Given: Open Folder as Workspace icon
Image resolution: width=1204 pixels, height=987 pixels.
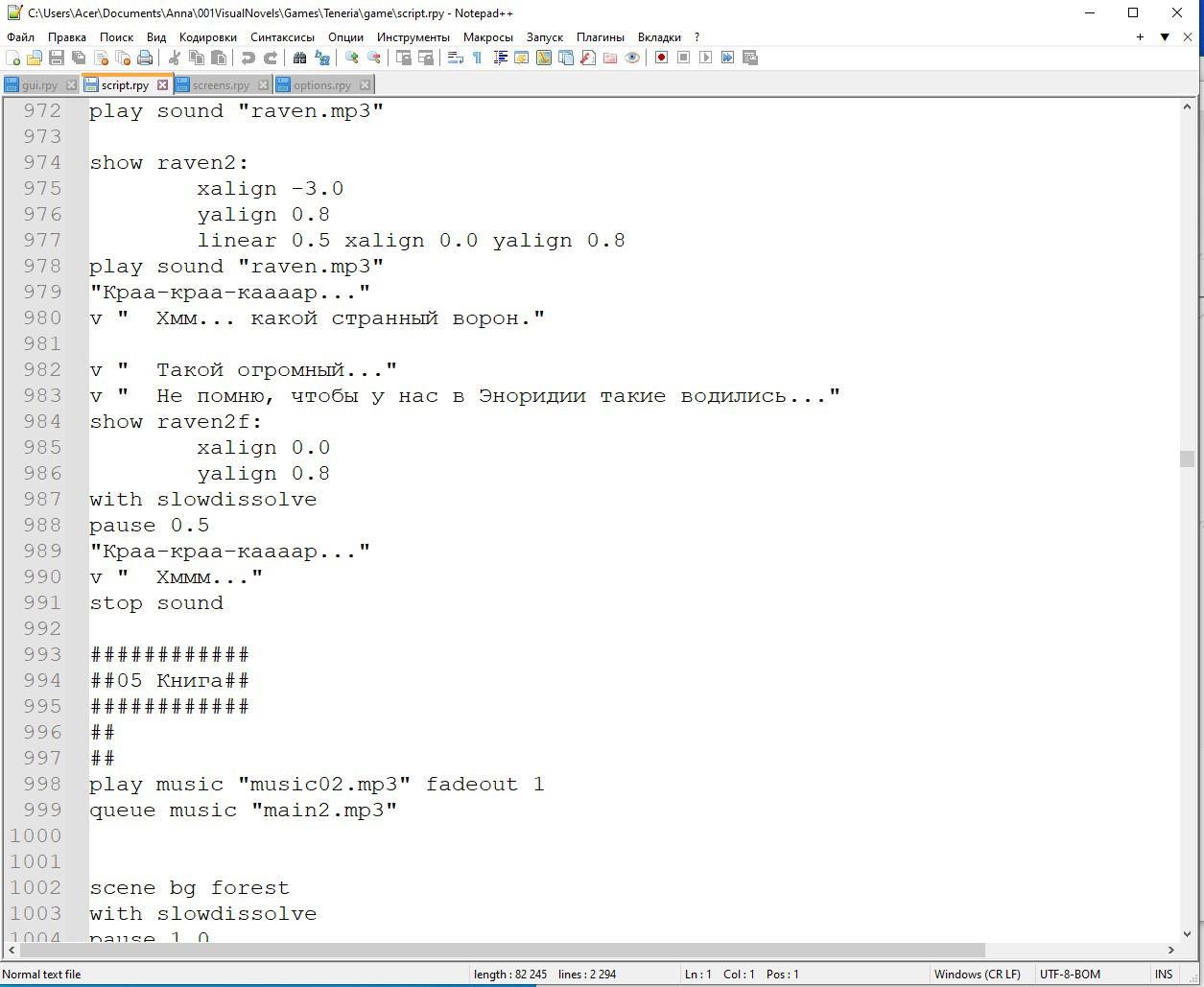Looking at the screenshot, I should (610, 58).
